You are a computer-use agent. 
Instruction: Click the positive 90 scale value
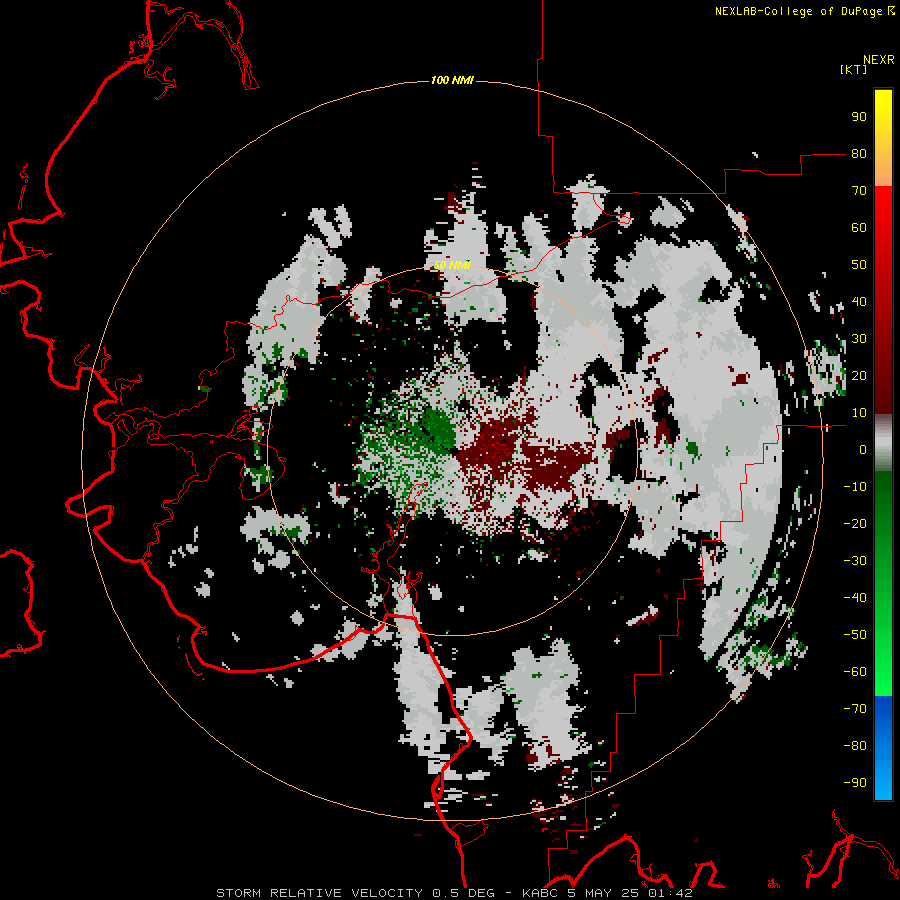(x=859, y=117)
